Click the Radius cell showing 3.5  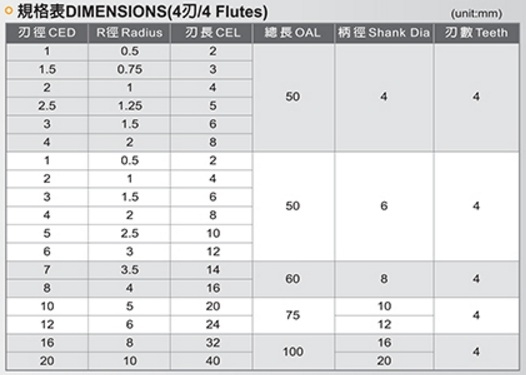(129, 270)
